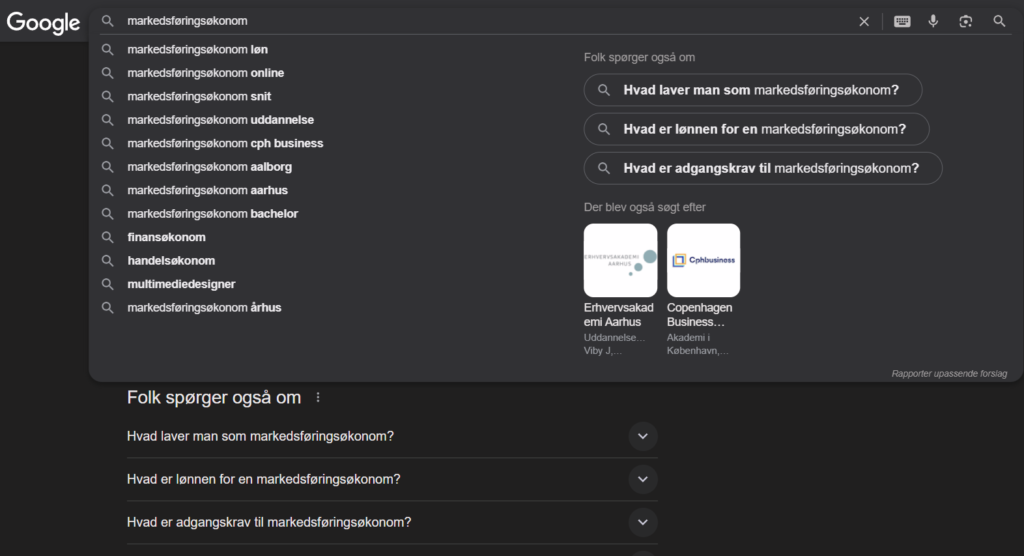Click the Google logo
Viewport: 1024px width, 556px height.
(x=43, y=22)
